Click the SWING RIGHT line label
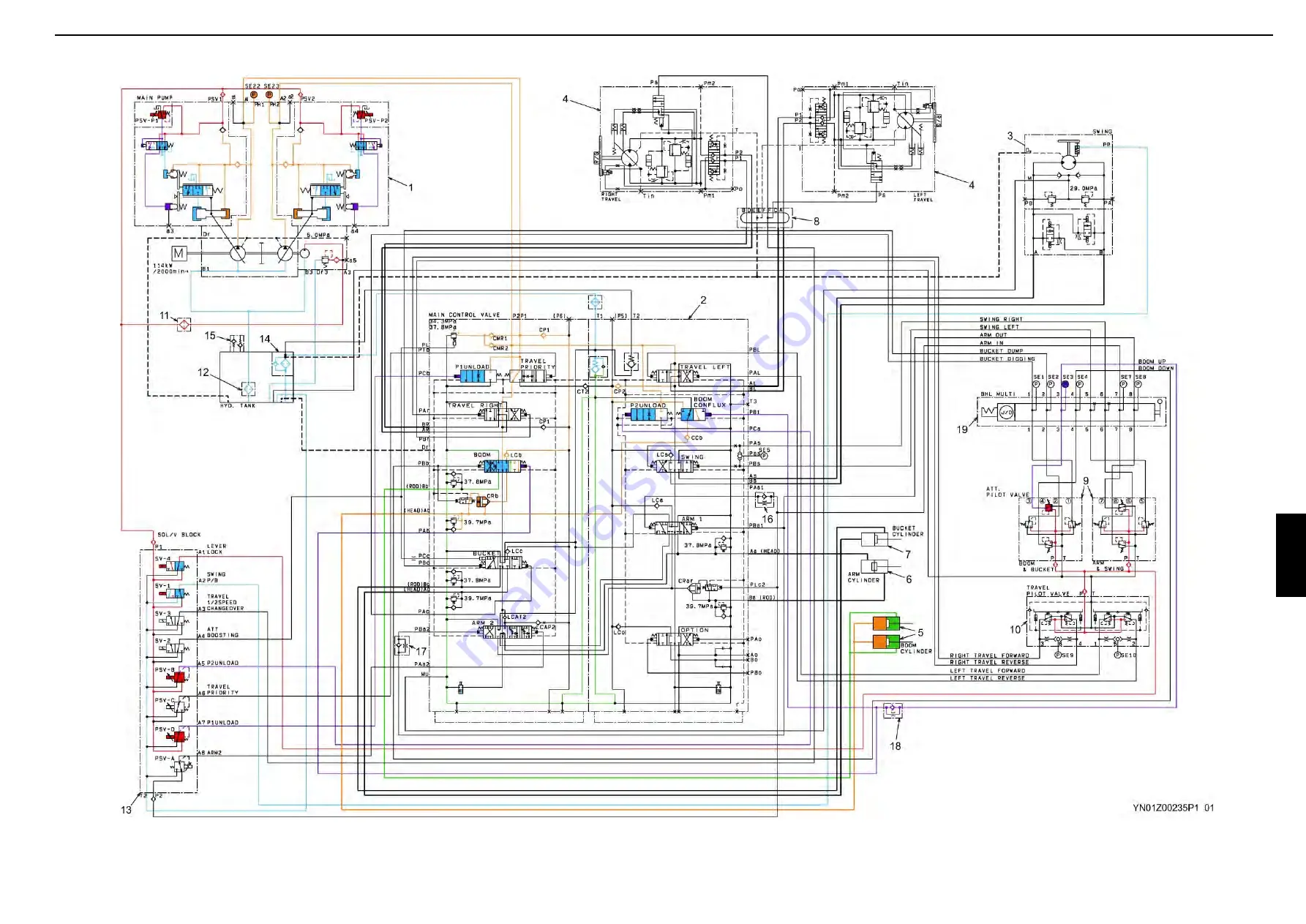 tap(1002, 320)
